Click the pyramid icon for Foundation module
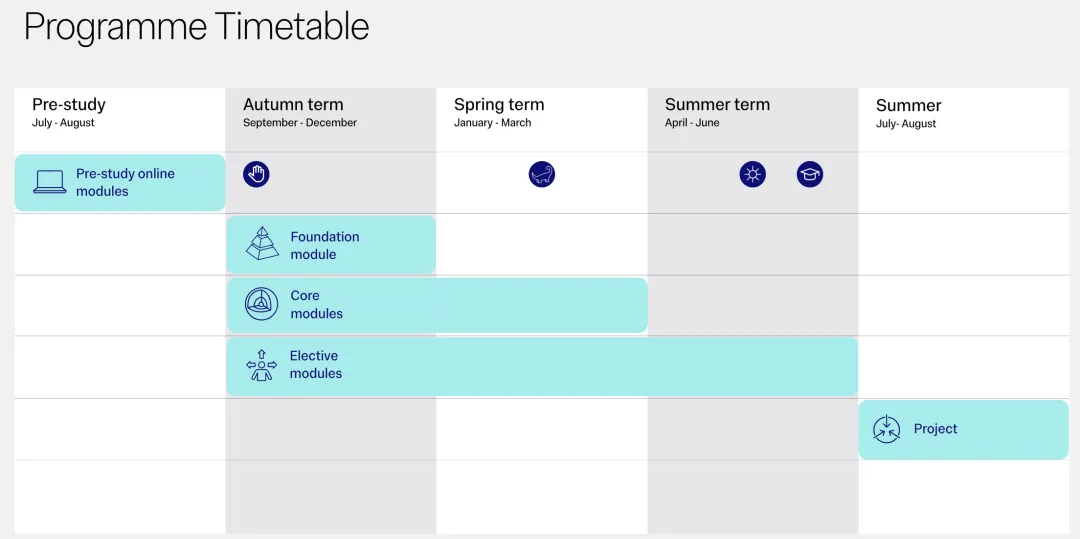 pos(262,243)
